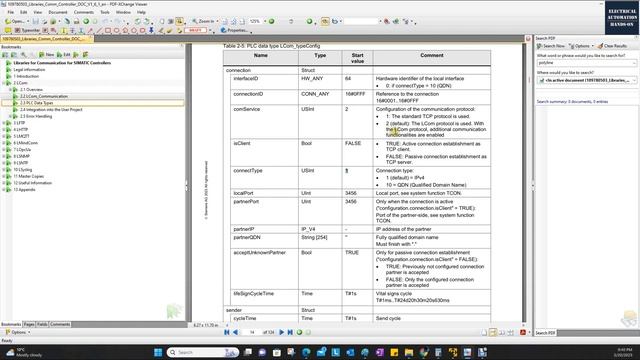
Task: Open the 12 Useful Information bookmark
Action: tap(33, 183)
